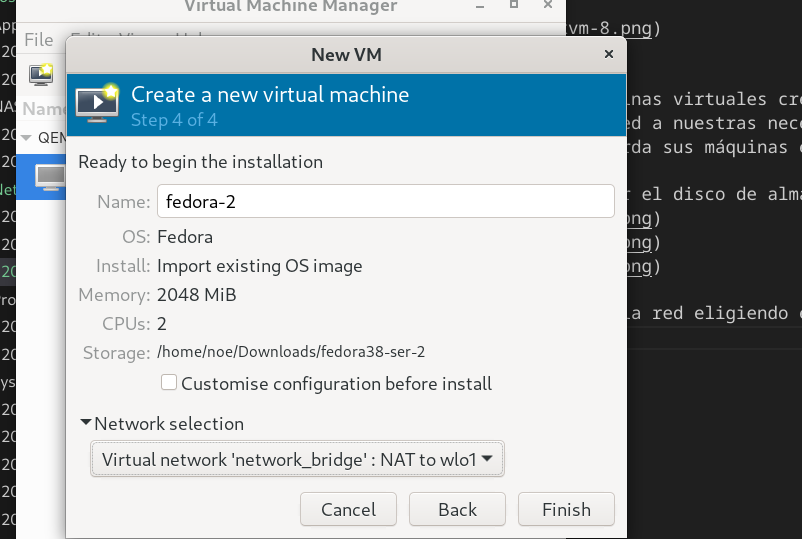Click the New VM dialog title bar
Viewport: 802px width, 539px height.
click(x=346, y=55)
